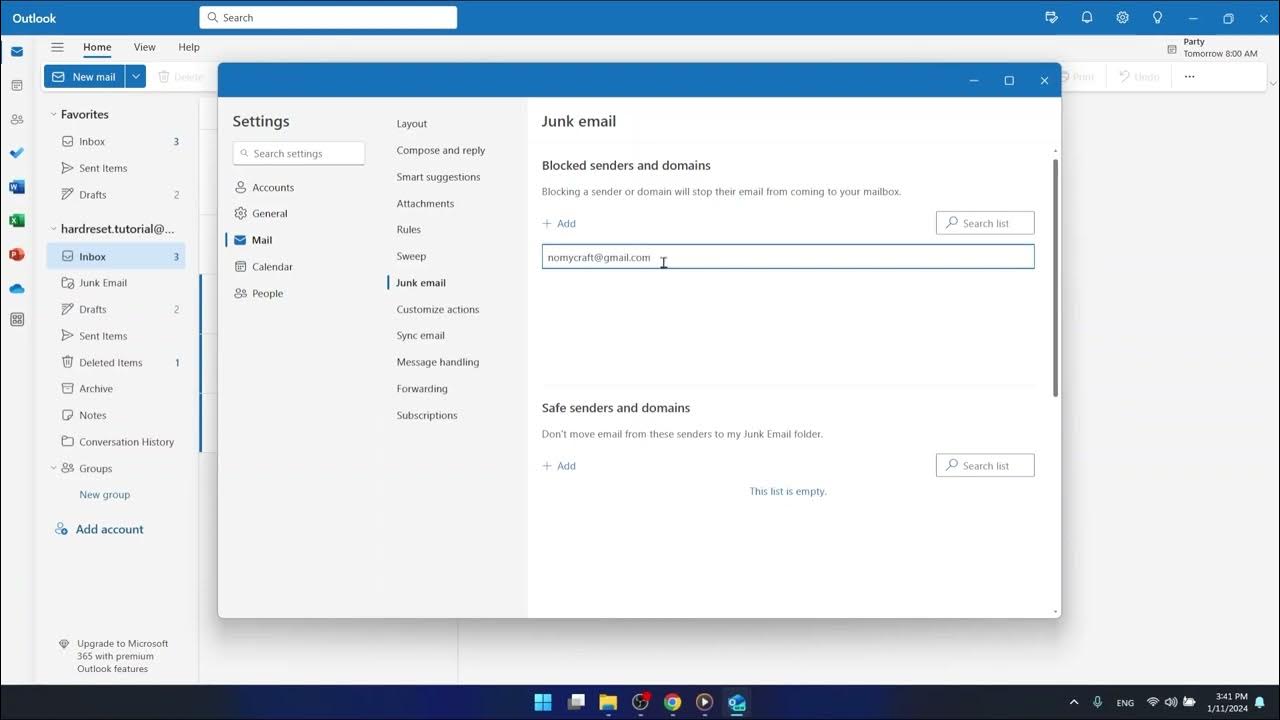Collapse the Favorites section
The image size is (1280, 720).
click(54, 114)
